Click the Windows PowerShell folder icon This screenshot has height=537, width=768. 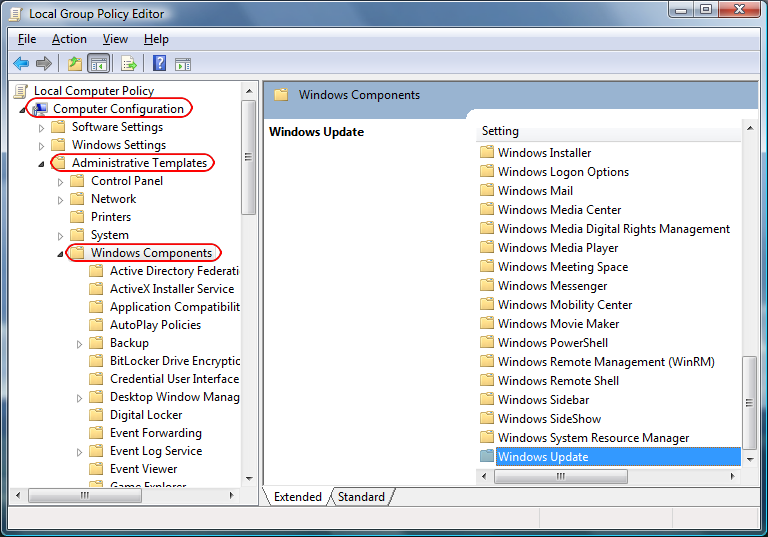(x=487, y=342)
